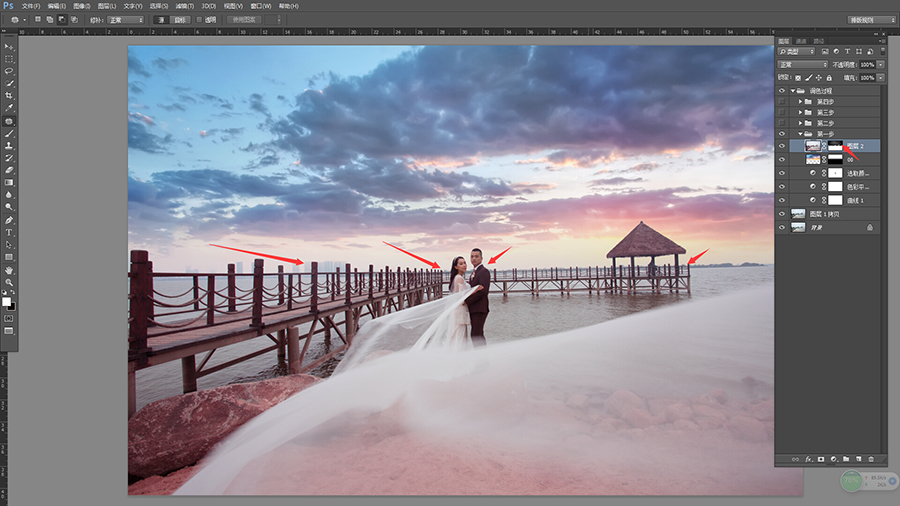Select the Eyedropper tool
900x506 pixels.
pyautogui.click(x=9, y=107)
